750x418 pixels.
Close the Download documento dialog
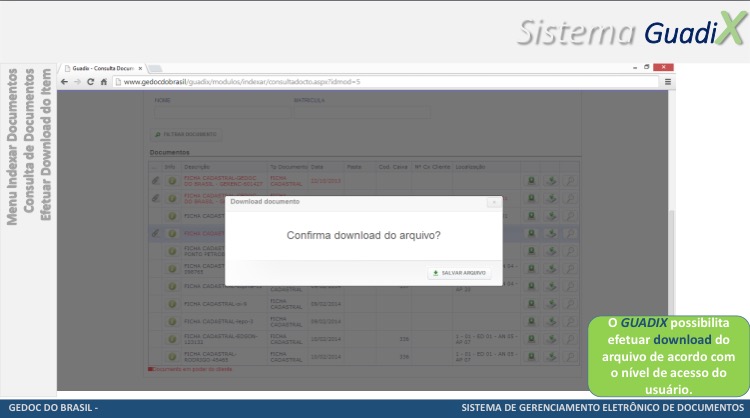coord(494,202)
